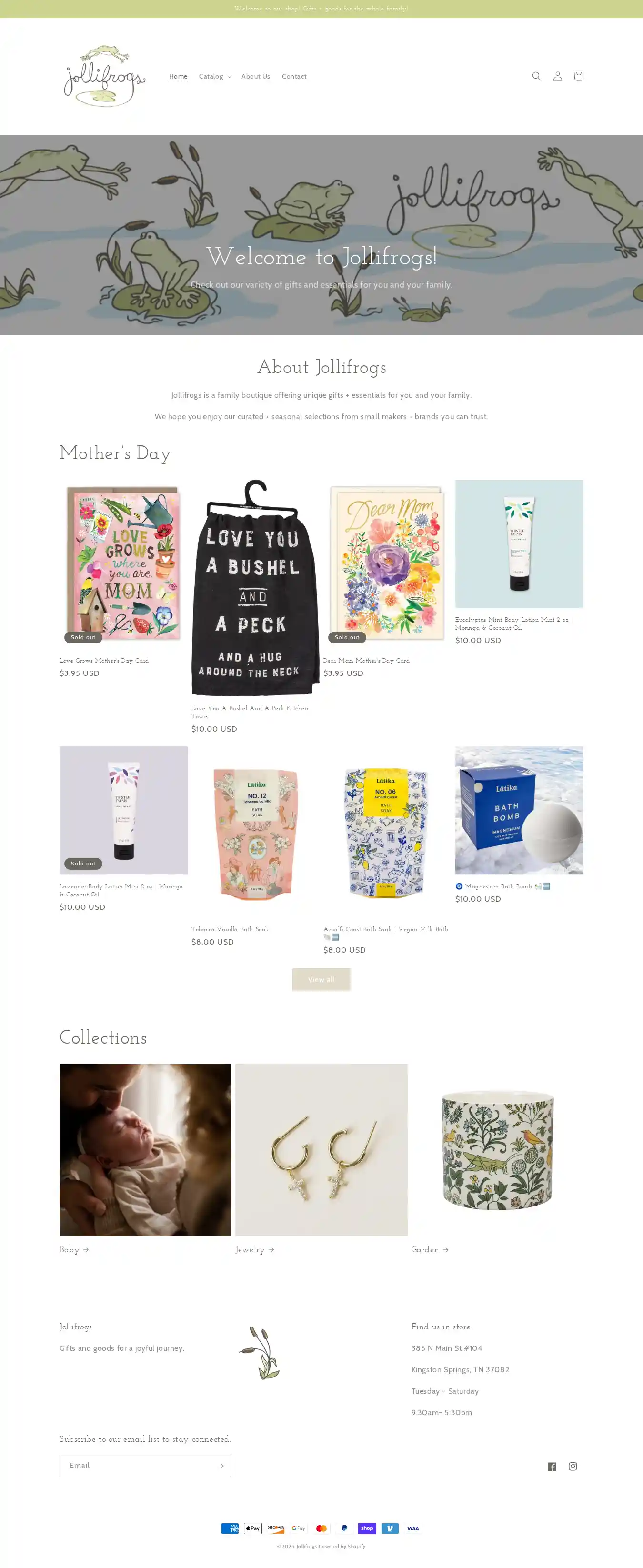643x1568 pixels.
Task: Open the Baby collection link
Action: 74,1249
